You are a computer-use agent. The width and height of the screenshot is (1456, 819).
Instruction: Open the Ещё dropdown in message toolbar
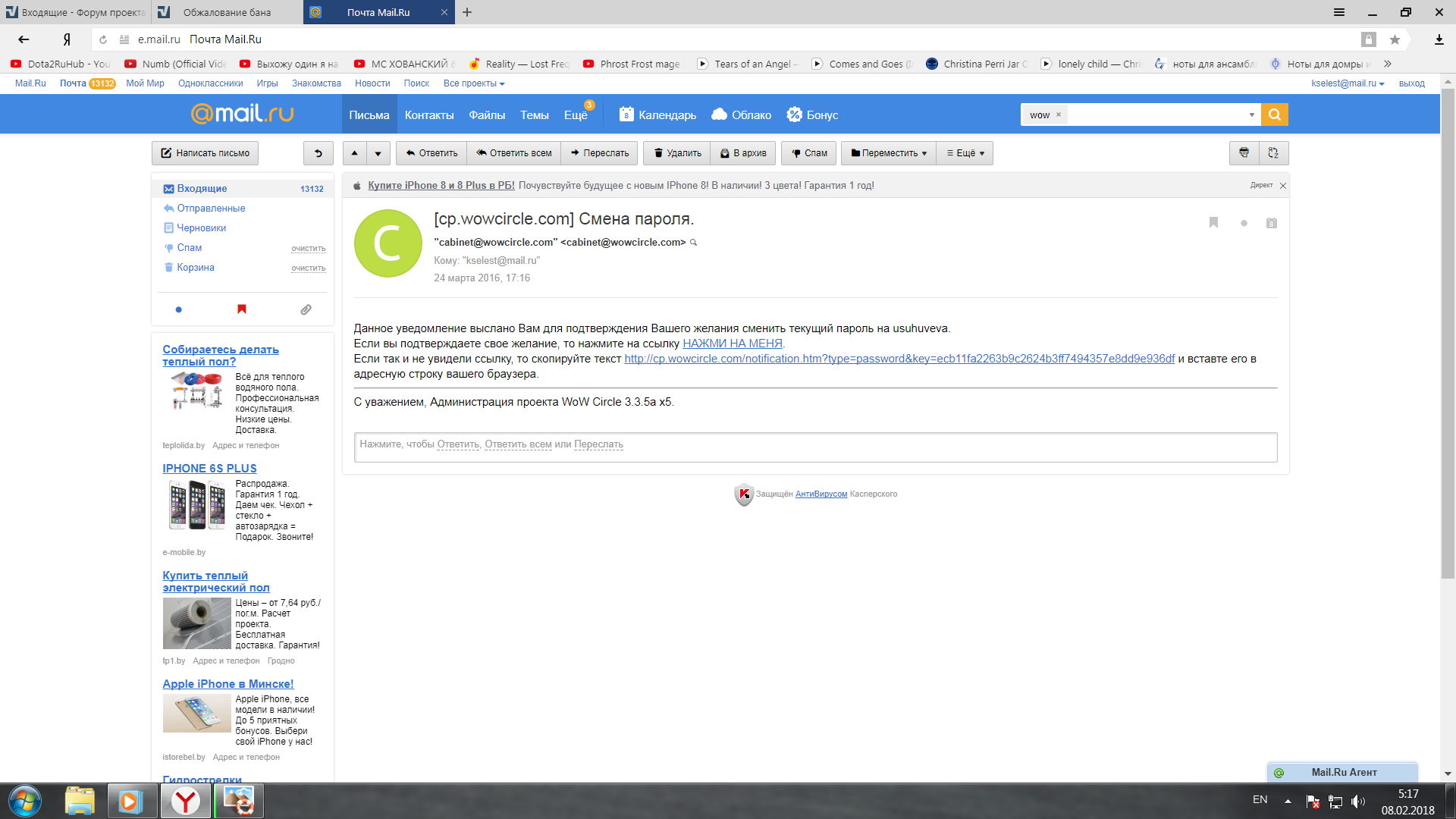click(965, 153)
